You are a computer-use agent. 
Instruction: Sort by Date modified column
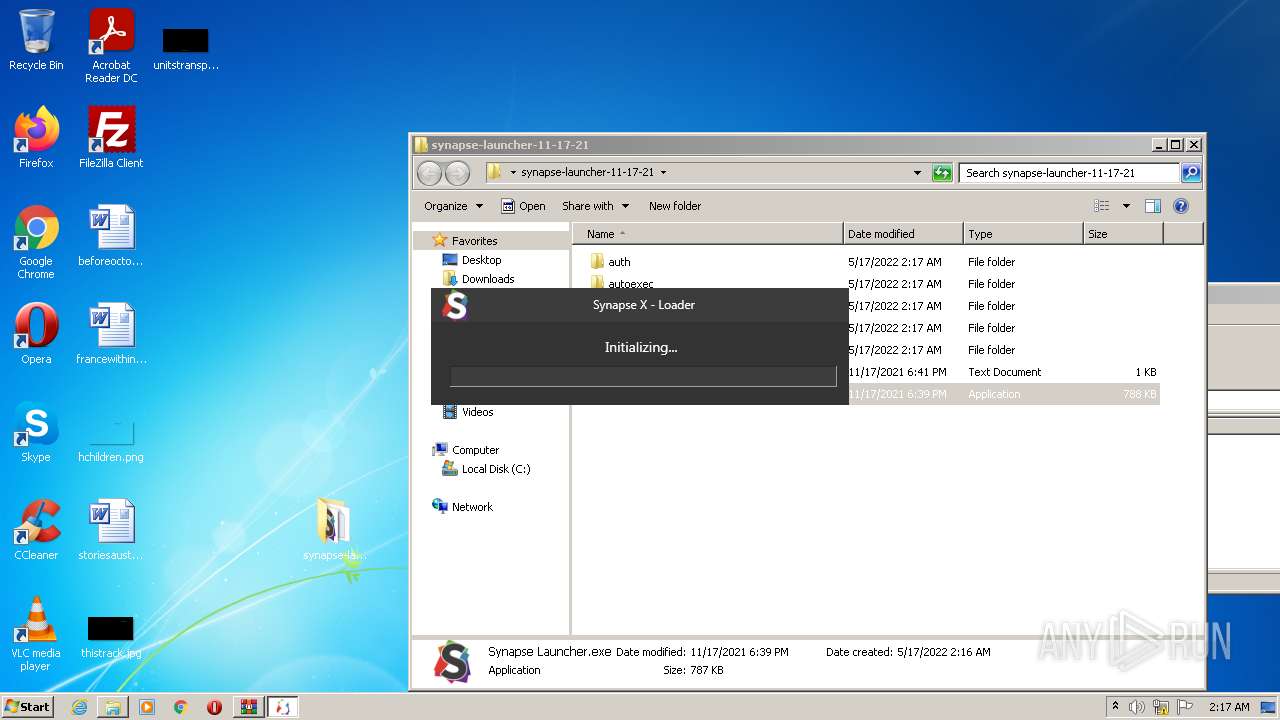coord(903,234)
